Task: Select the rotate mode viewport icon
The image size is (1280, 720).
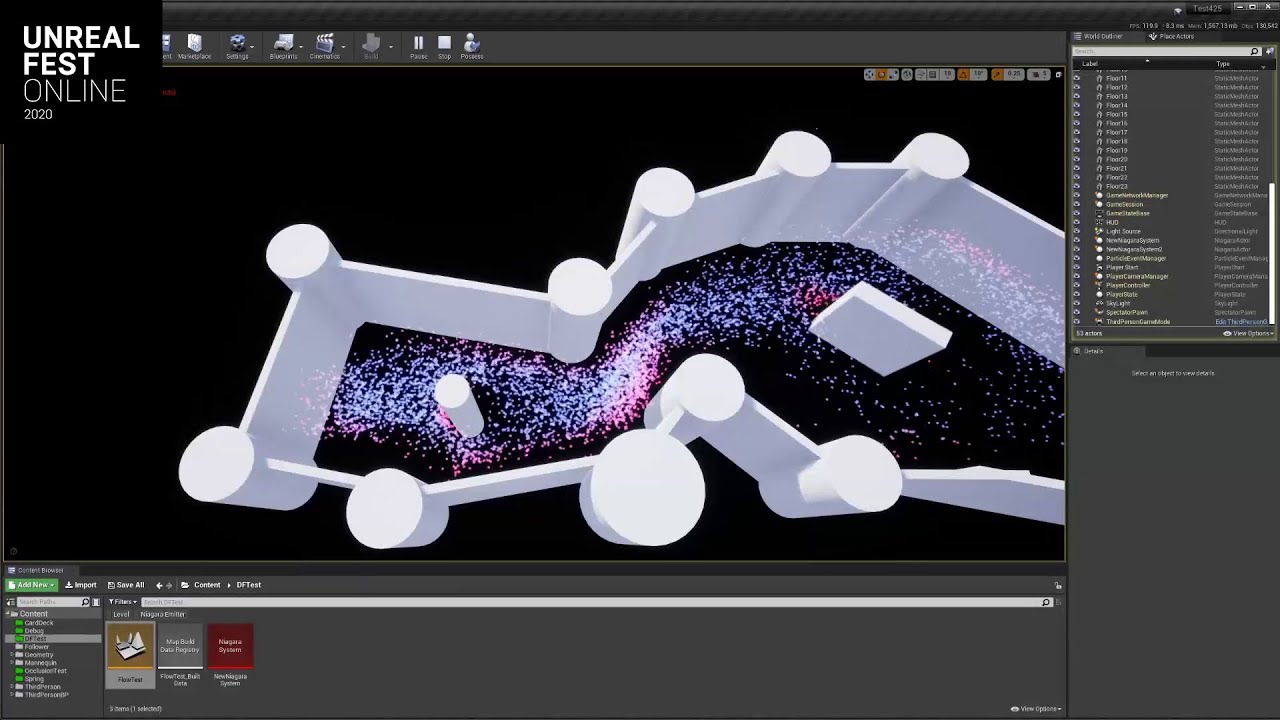Action: 881,74
